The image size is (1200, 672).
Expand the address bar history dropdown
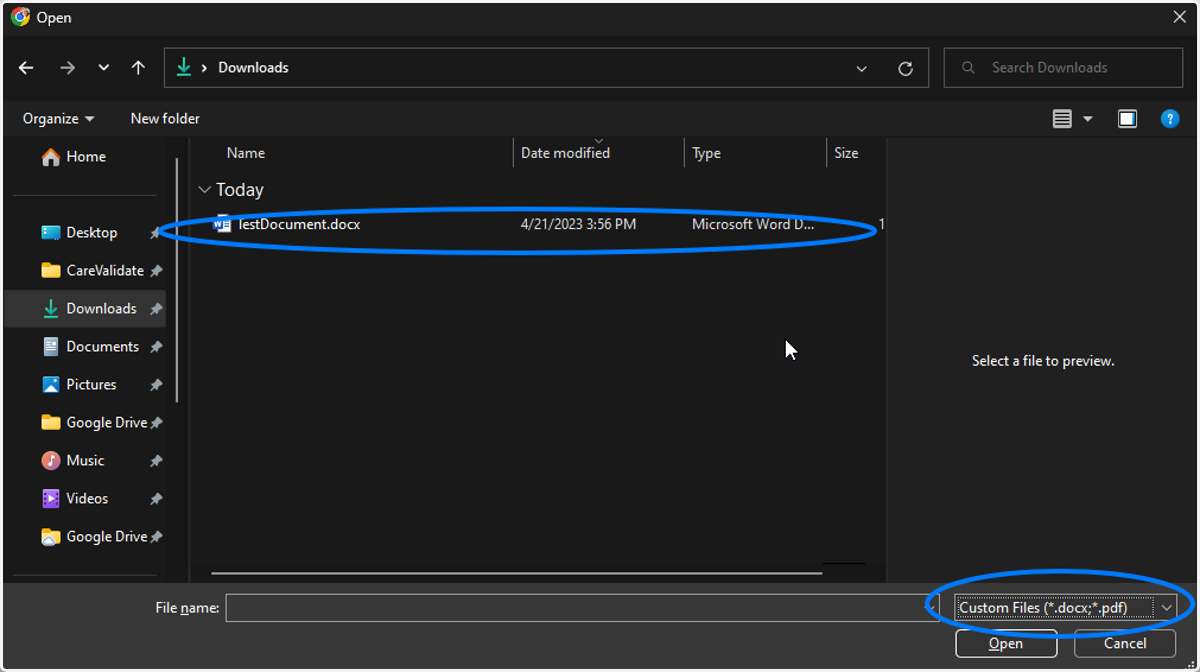coord(862,68)
